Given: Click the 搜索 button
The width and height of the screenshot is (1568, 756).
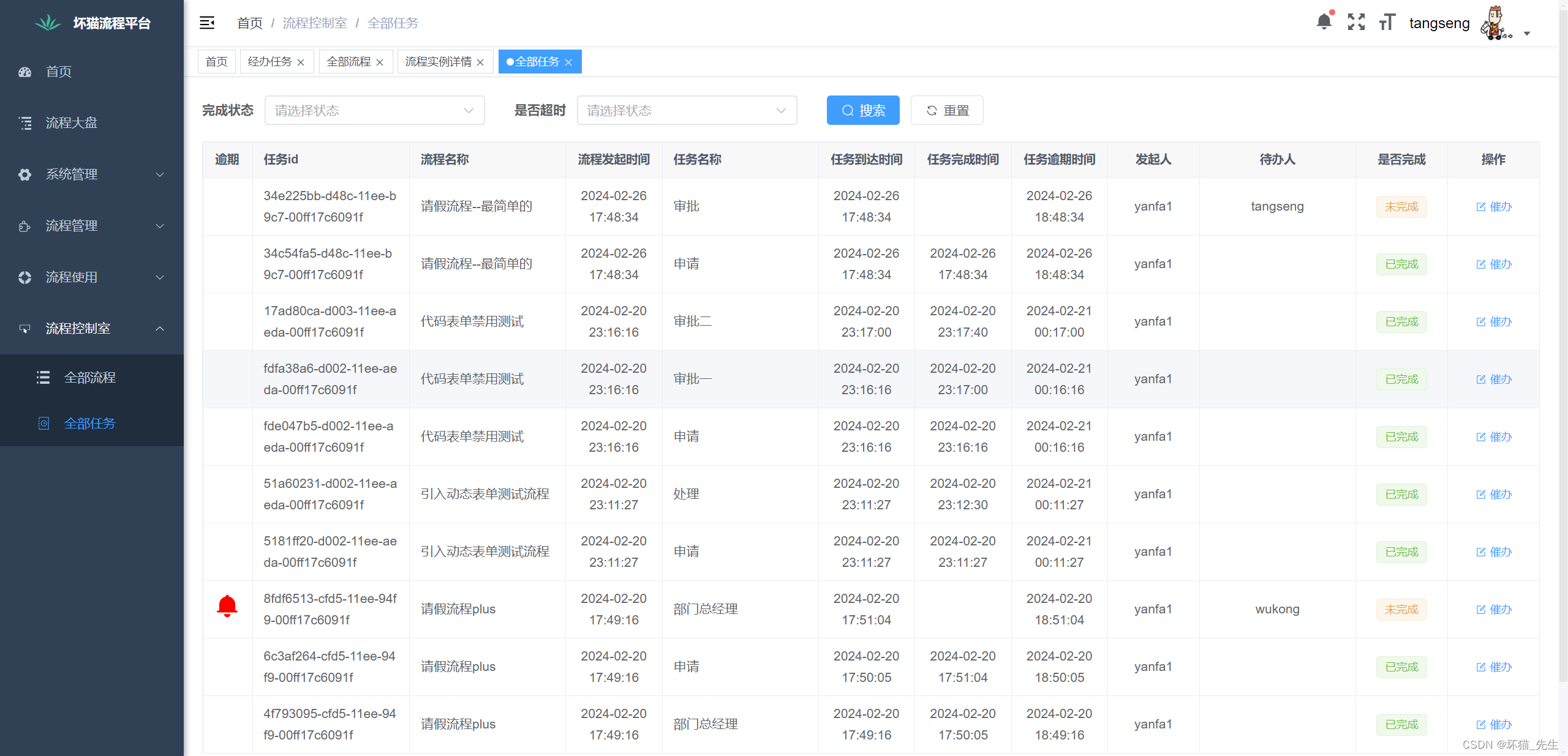Looking at the screenshot, I should [x=863, y=110].
